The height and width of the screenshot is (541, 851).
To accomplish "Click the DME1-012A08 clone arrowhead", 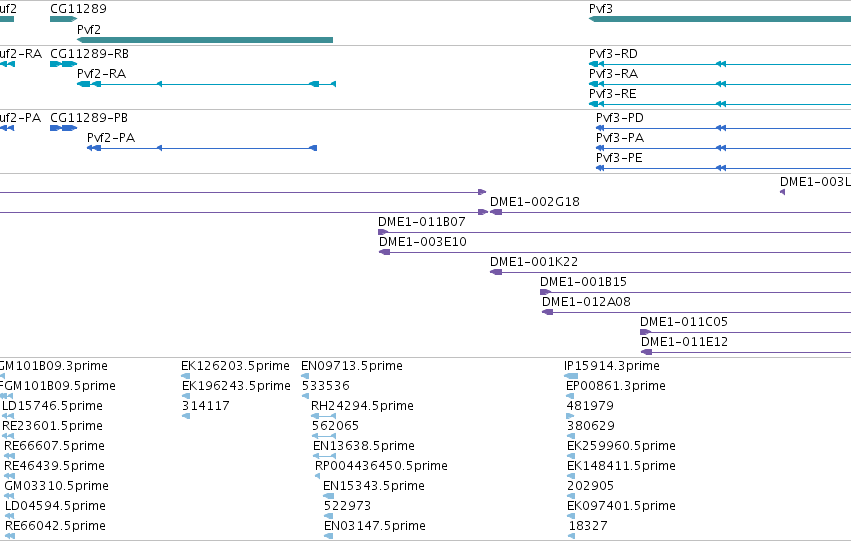I will point(548,312).
